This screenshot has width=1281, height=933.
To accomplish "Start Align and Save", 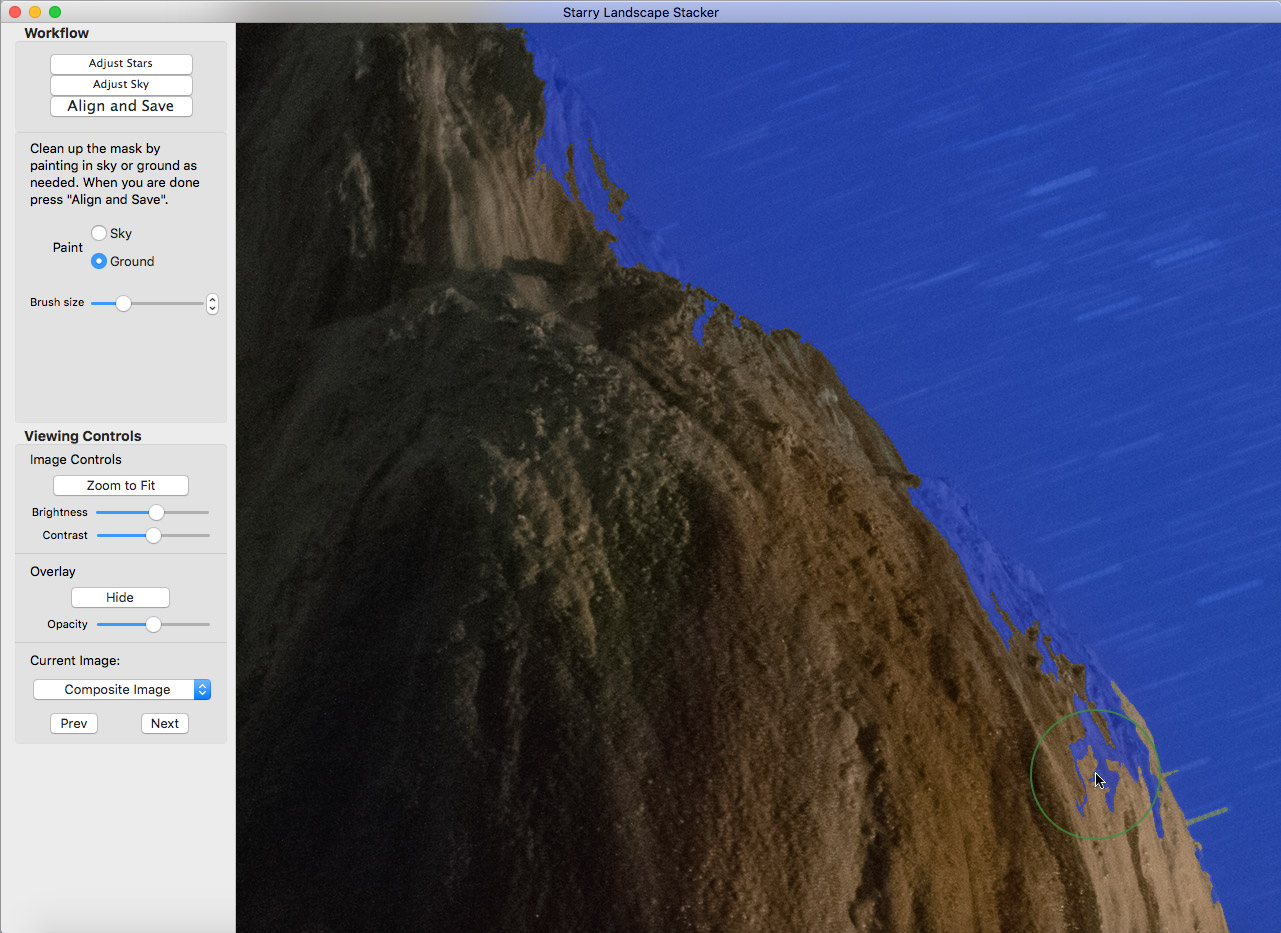I will [121, 106].
